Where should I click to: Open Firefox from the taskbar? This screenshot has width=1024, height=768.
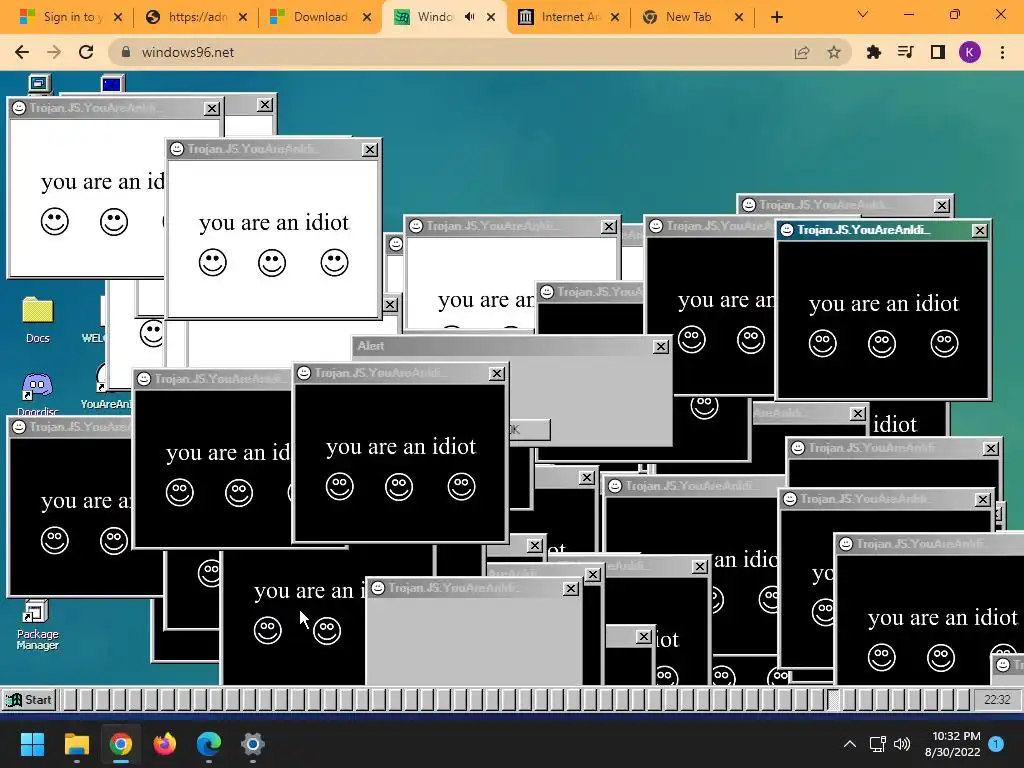pyautogui.click(x=165, y=744)
